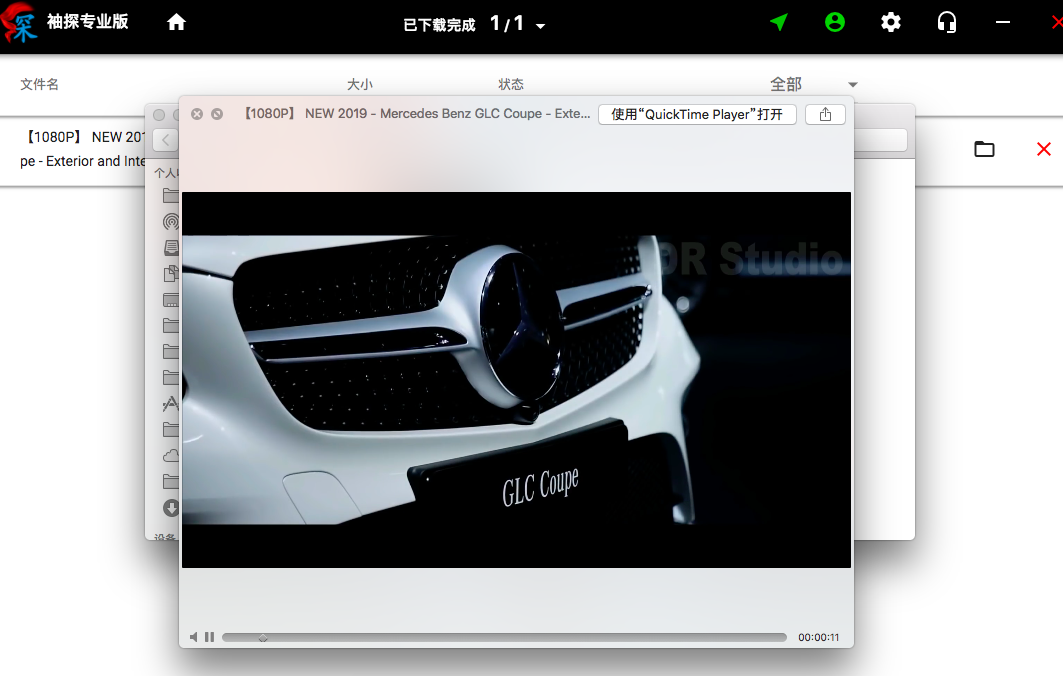This screenshot has height=676, width=1063.
Task: Close the Quick Look preview window
Action: 197,114
